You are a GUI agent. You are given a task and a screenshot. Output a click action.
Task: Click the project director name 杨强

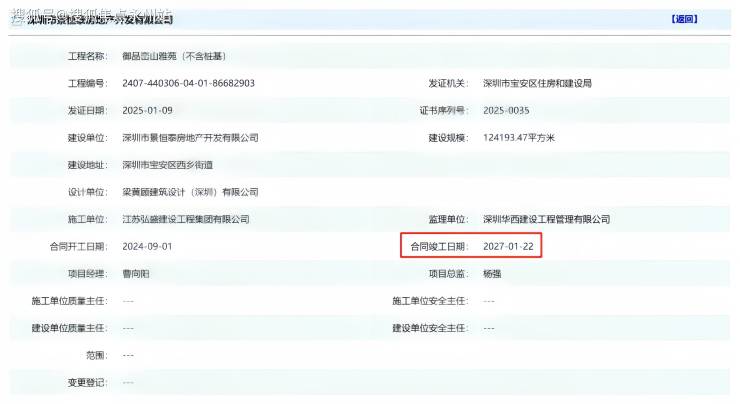click(492, 274)
